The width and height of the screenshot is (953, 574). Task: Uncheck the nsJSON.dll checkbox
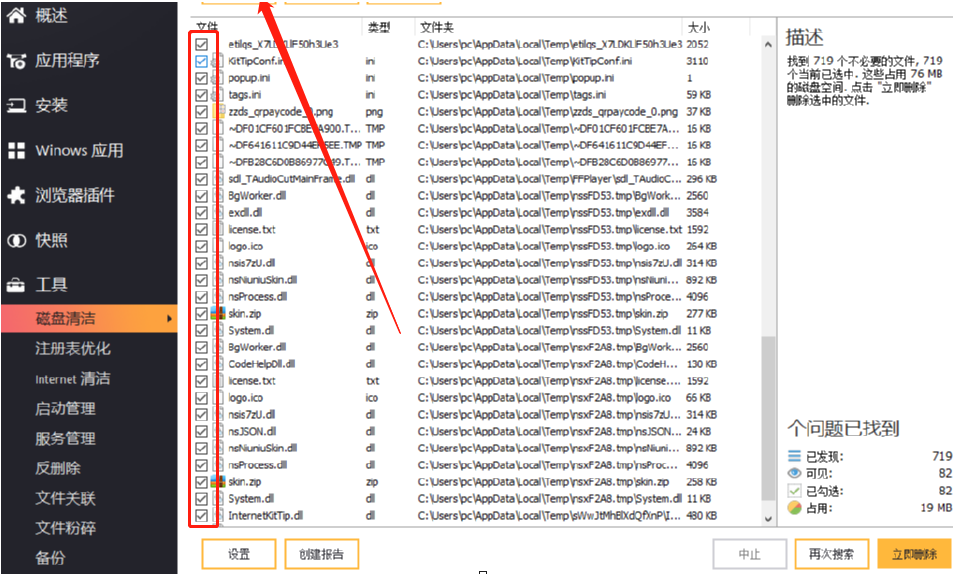[201, 432]
